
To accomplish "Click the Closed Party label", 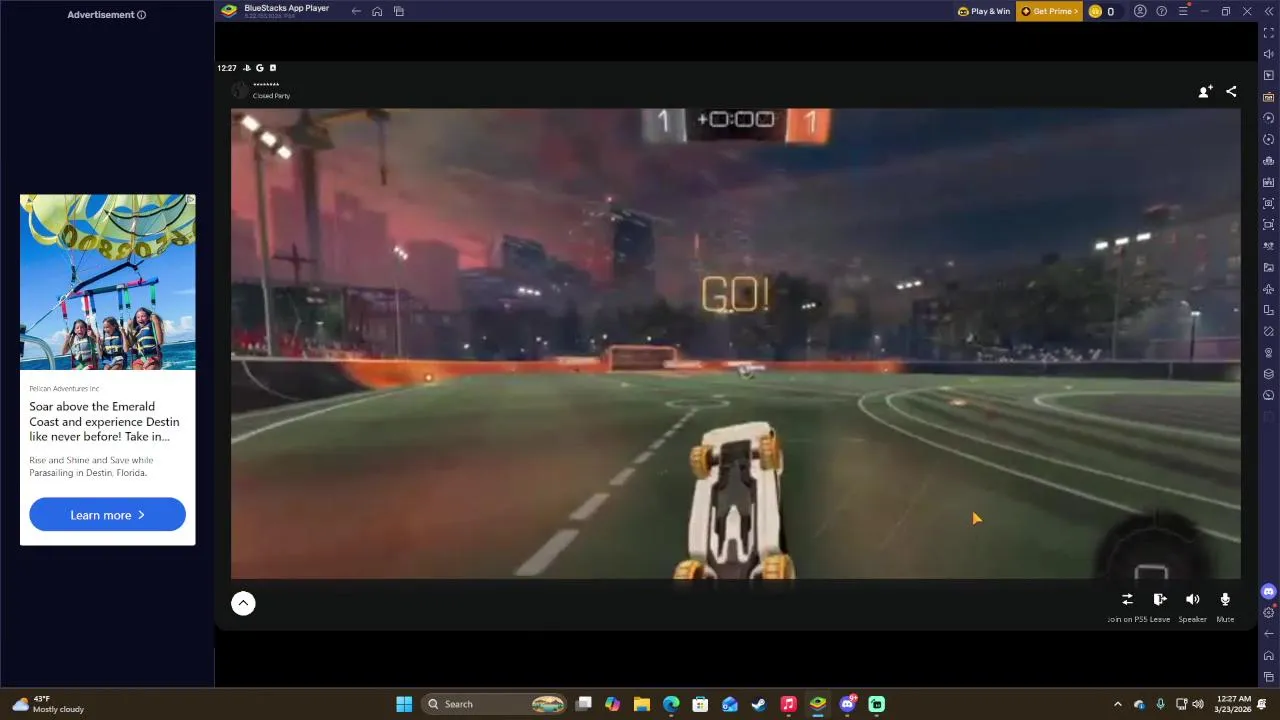I will point(271,96).
